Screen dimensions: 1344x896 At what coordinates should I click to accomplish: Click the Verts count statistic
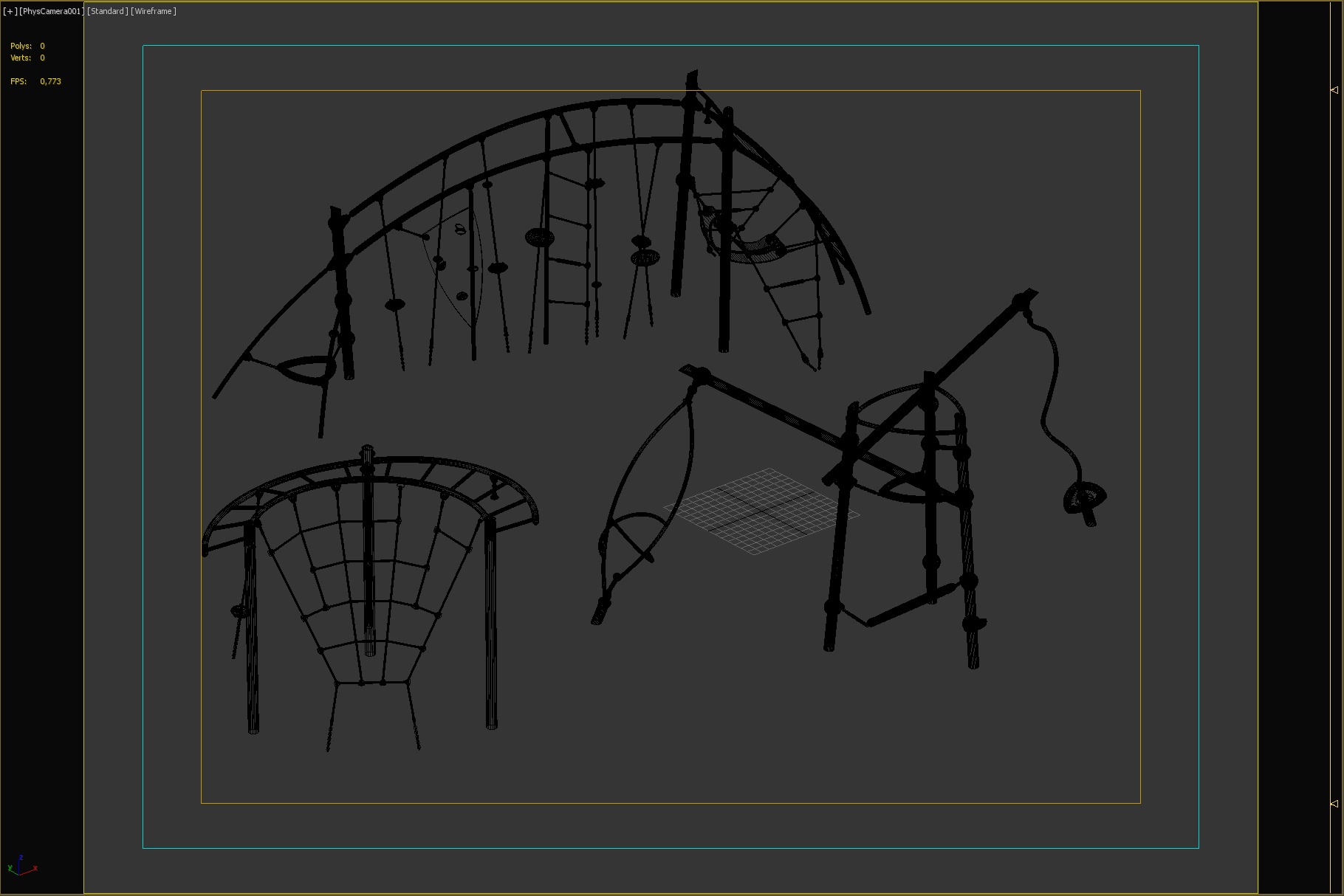(27, 58)
